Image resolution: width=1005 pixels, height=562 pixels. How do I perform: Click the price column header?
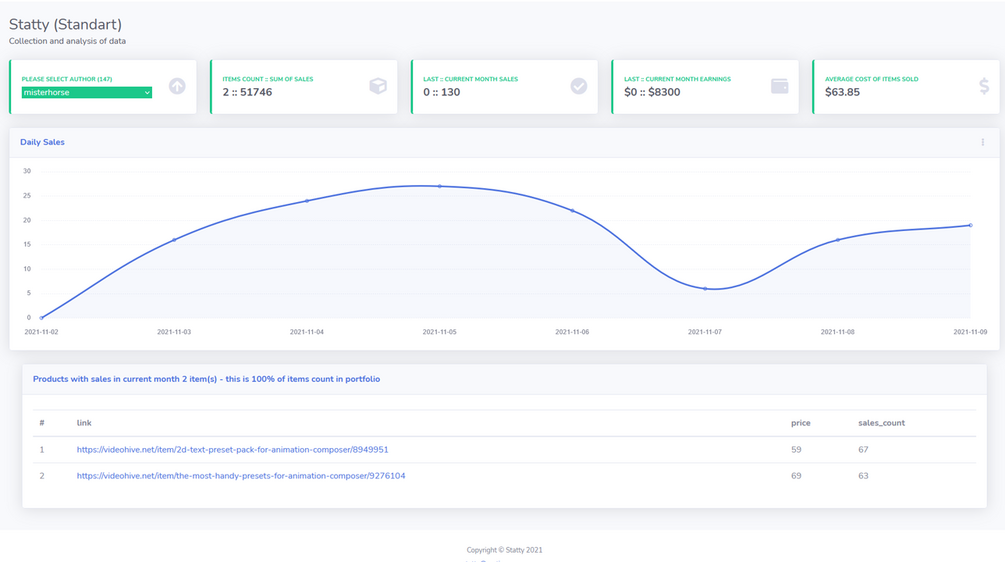[x=801, y=423]
